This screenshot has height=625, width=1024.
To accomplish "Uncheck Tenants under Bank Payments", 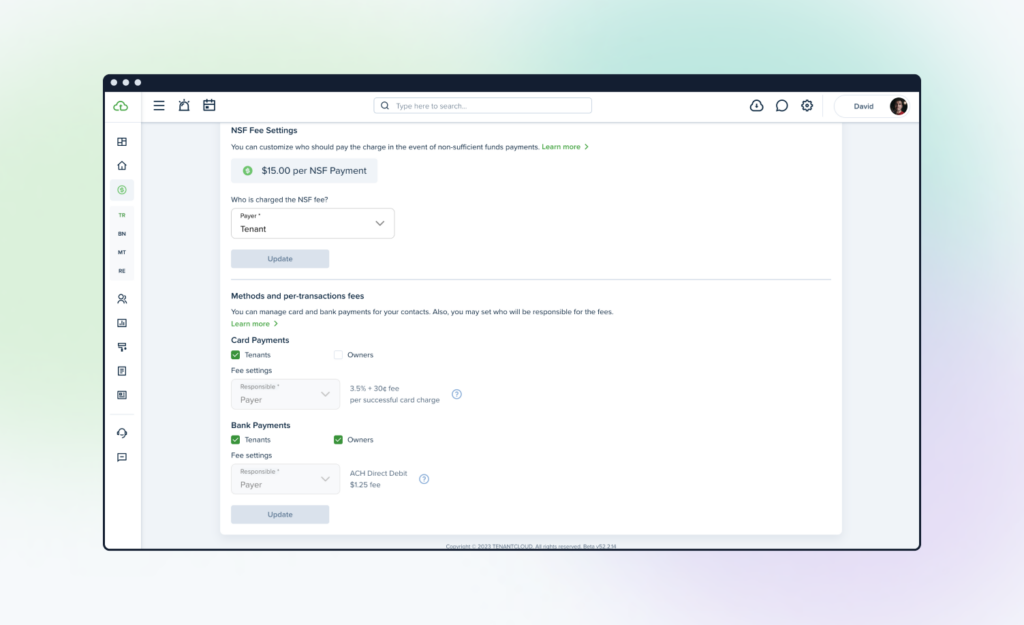I will click(x=236, y=440).
